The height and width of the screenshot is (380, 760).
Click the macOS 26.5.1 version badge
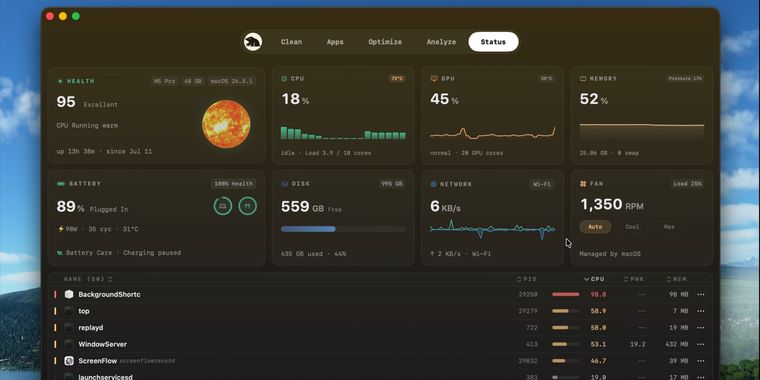point(231,81)
